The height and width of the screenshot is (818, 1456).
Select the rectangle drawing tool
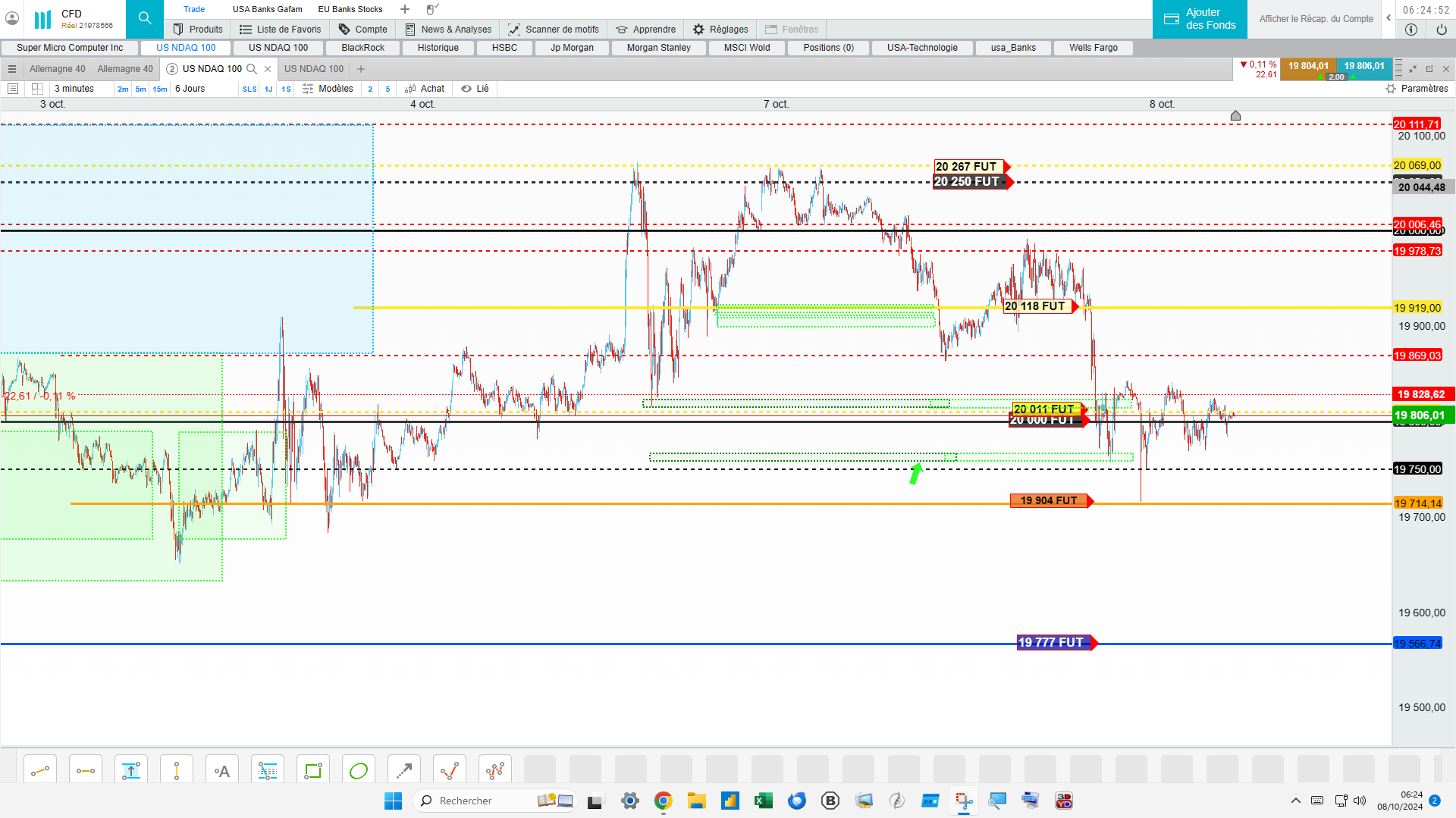click(x=313, y=771)
